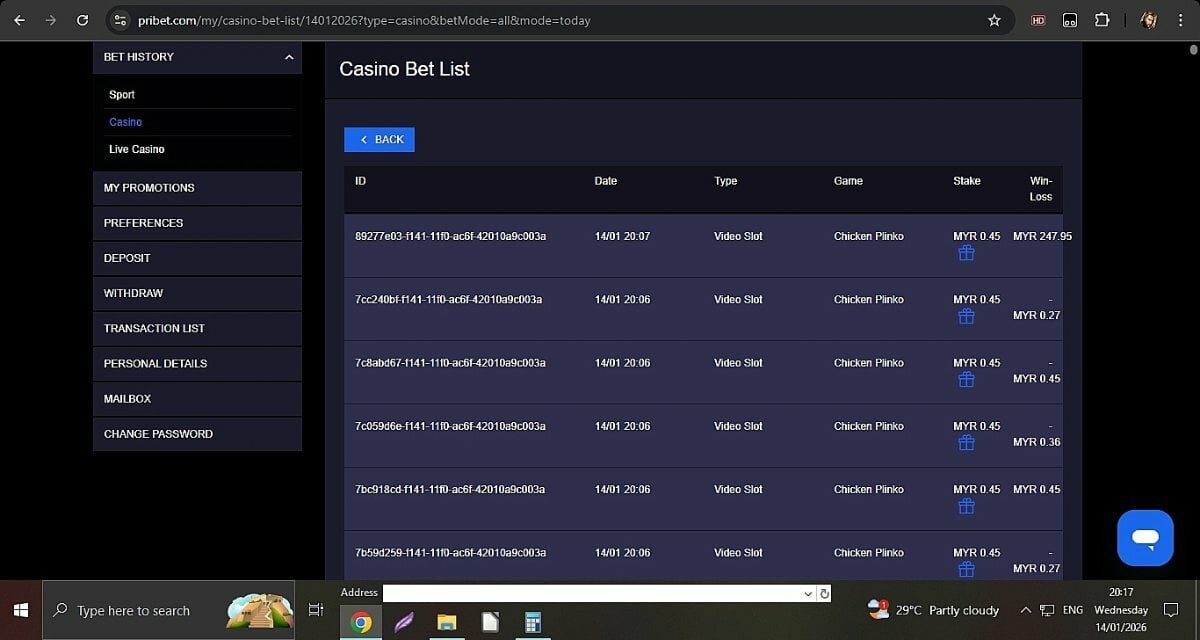Reload the page in Chrome
Image resolution: width=1200 pixels, height=640 pixels.
[82, 20]
